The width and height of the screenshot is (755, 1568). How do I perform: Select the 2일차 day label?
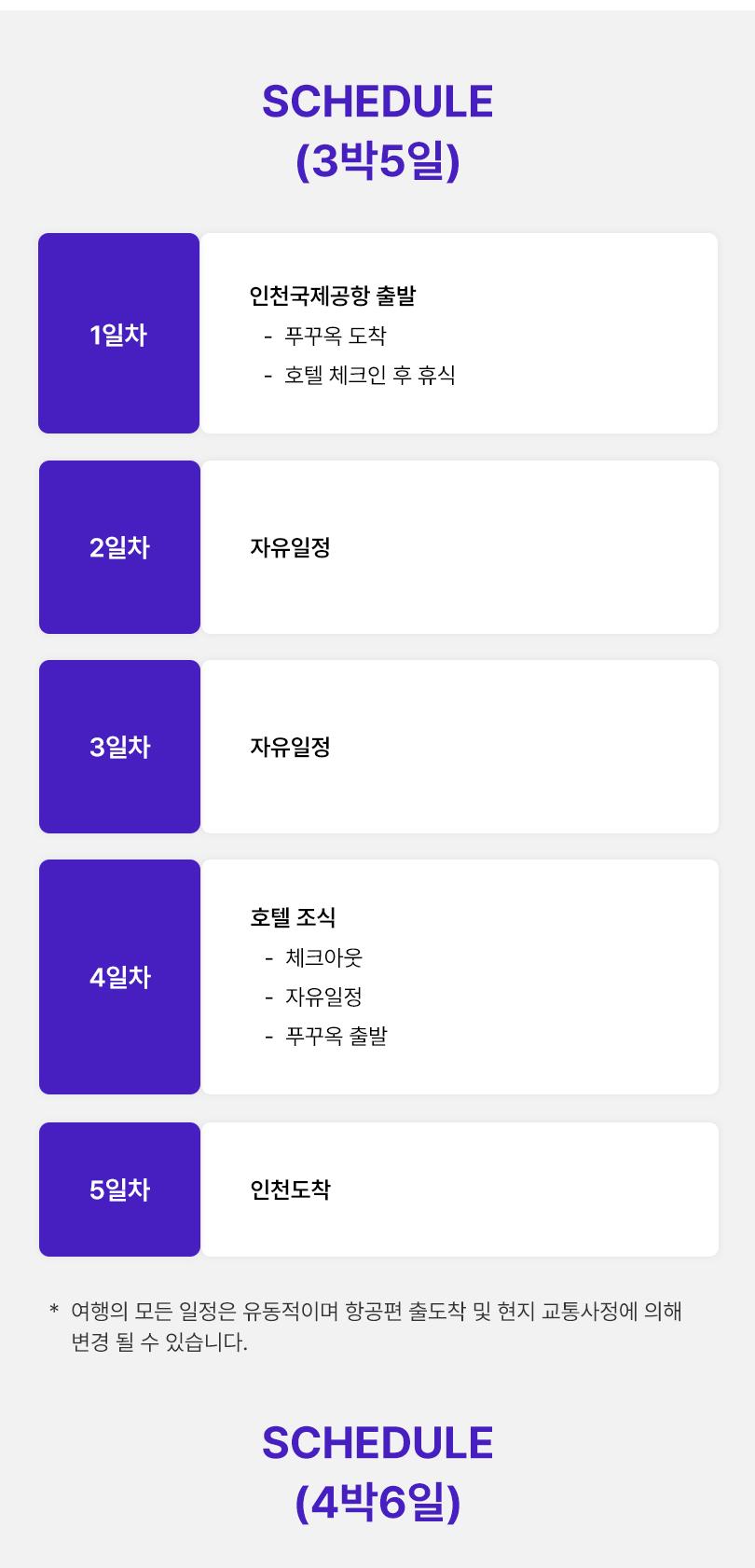coord(119,547)
